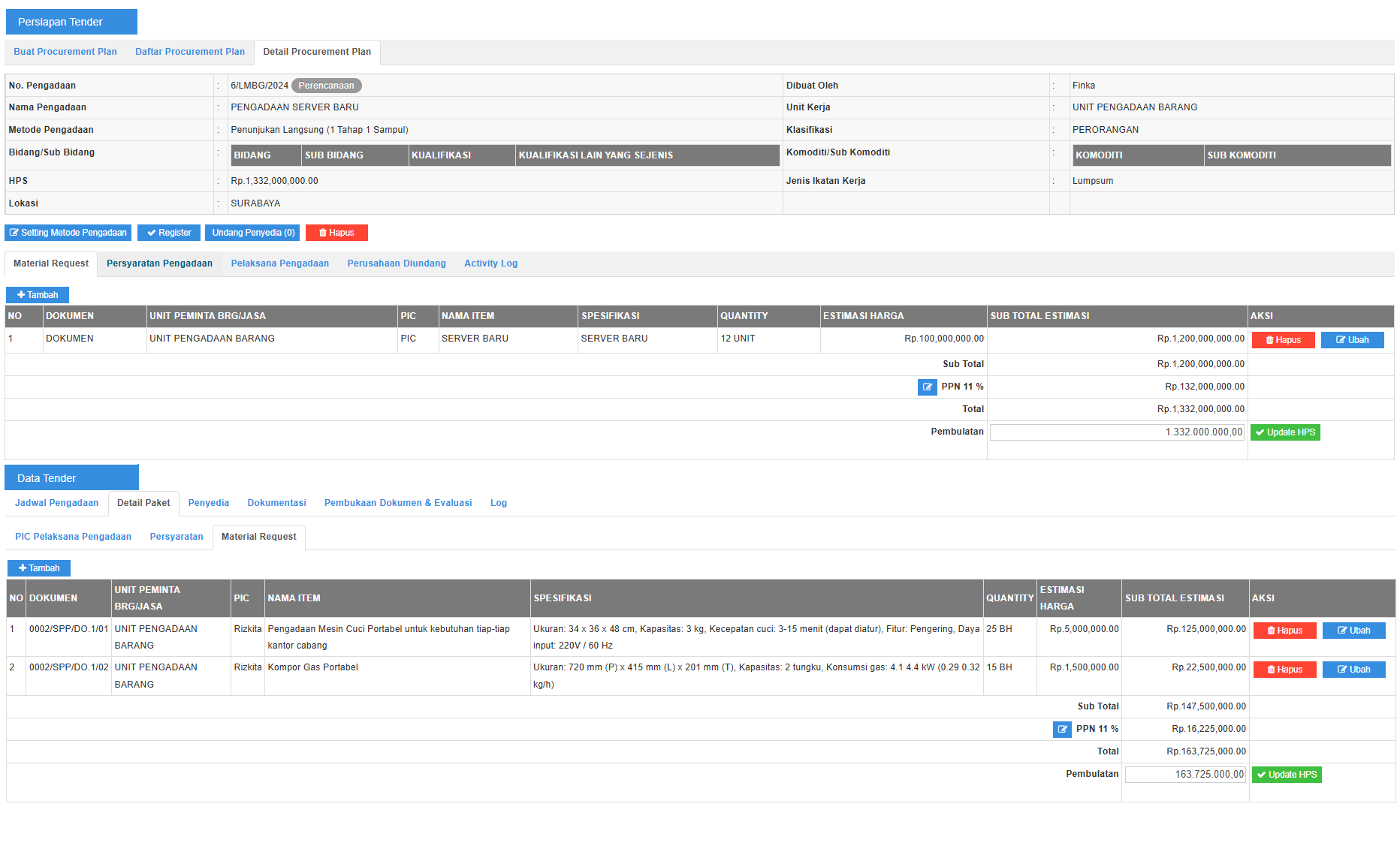The height and width of the screenshot is (855, 1400).
Task: Click the PPN edit icon in Data Tender
Action: [x=1061, y=730]
